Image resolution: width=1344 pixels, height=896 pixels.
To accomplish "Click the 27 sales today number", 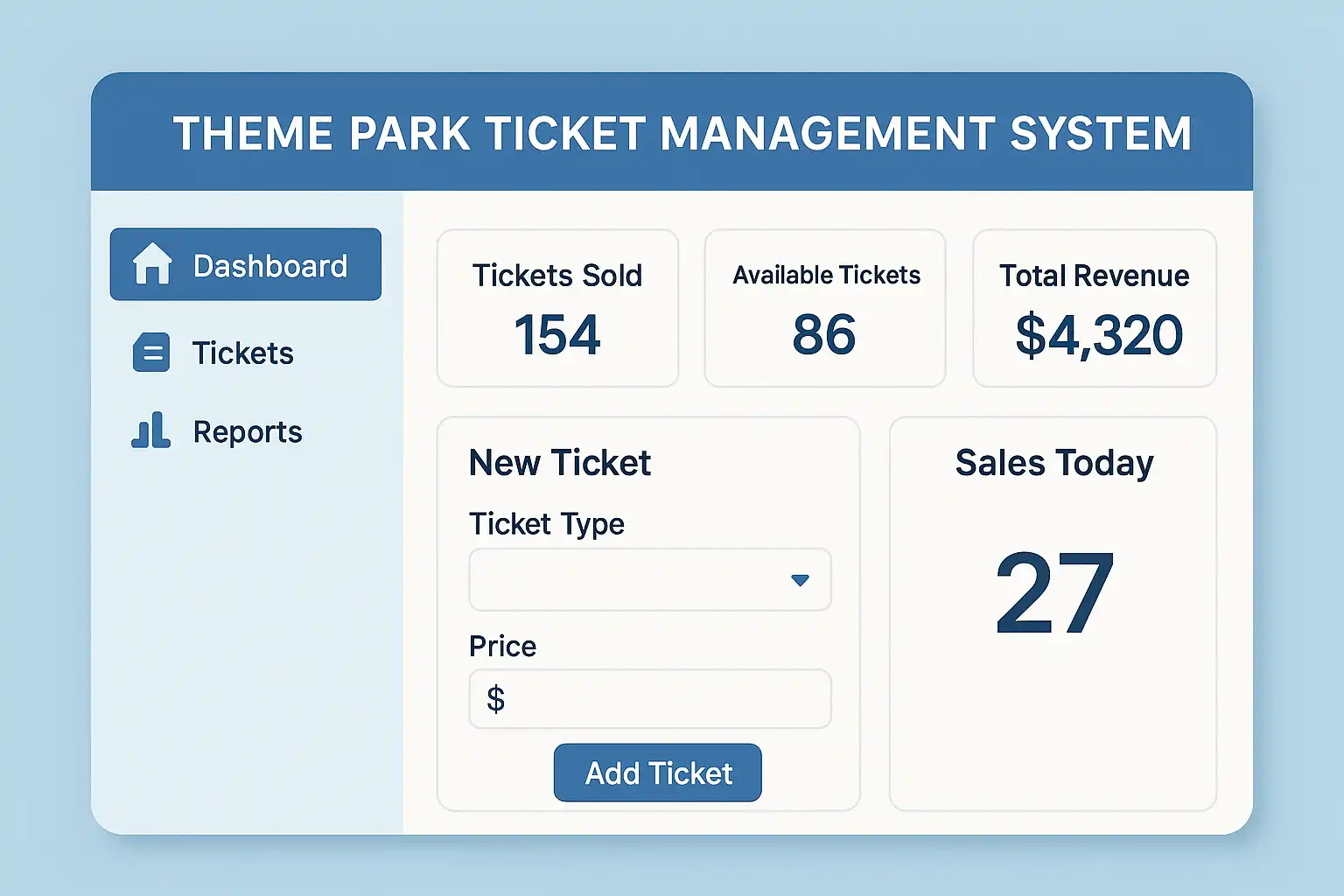I will pyautogui.click(x=1054, y=593).
